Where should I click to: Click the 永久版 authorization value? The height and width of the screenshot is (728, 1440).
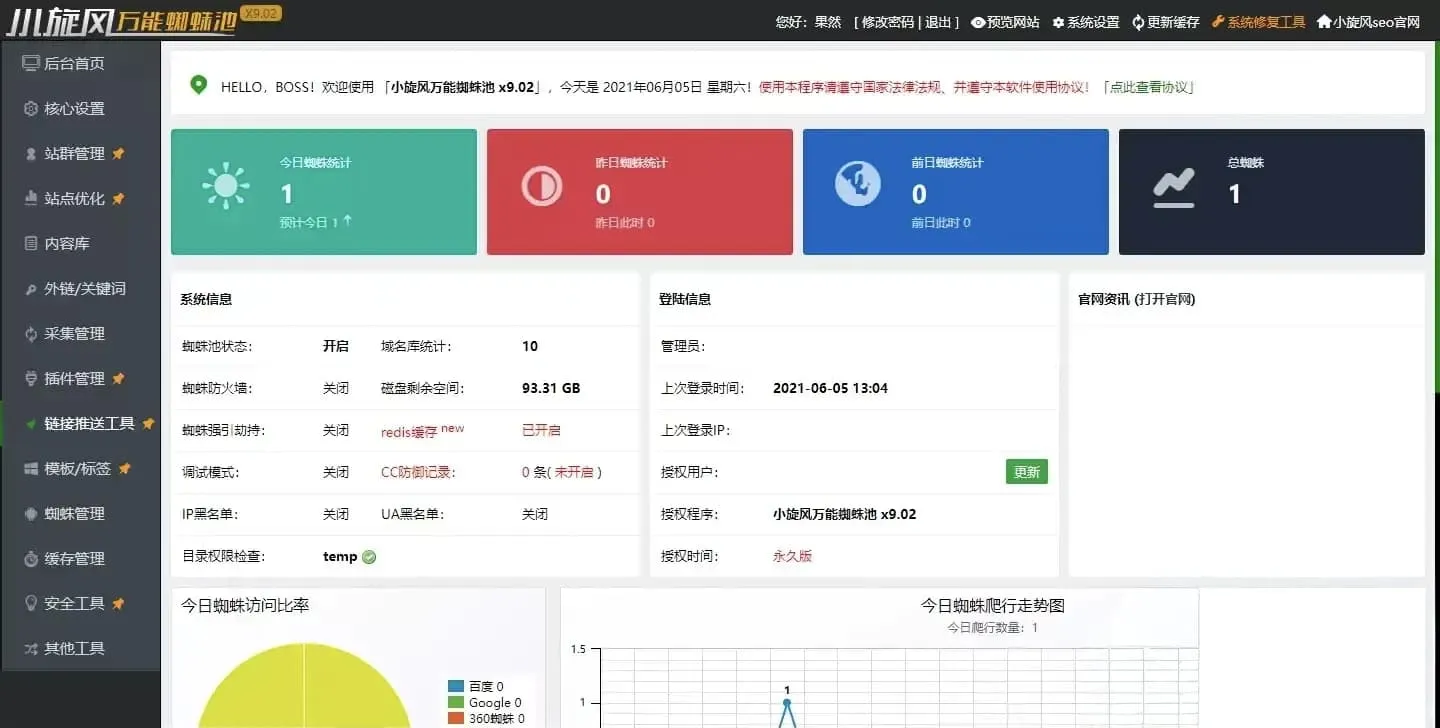[792, 556]
